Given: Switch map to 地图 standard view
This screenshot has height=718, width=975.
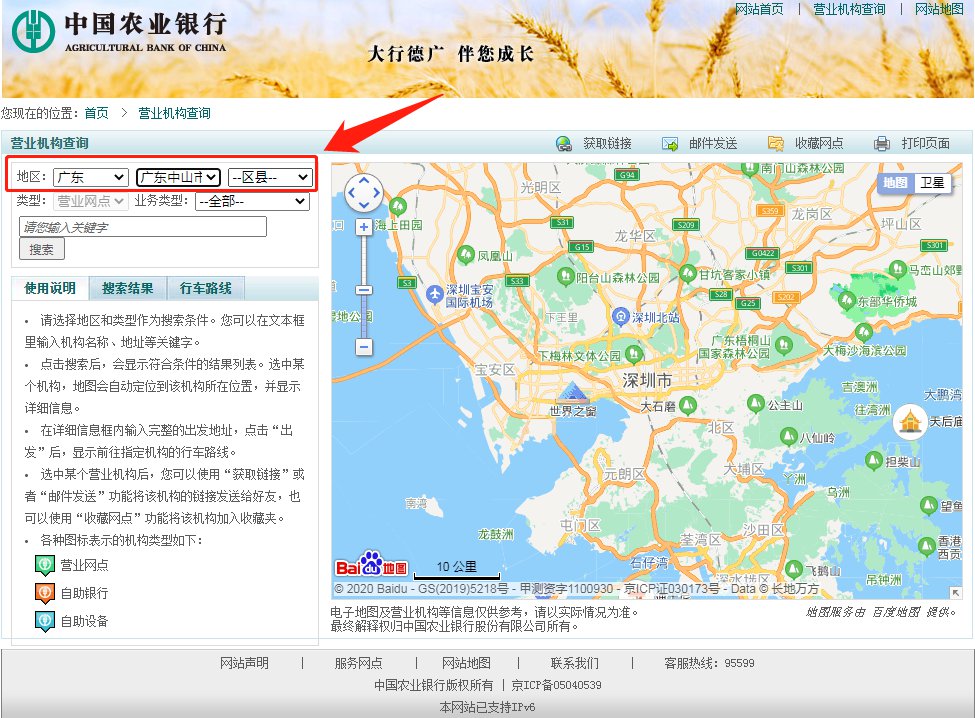Looking at the screenshot, I should coord(896,182).
